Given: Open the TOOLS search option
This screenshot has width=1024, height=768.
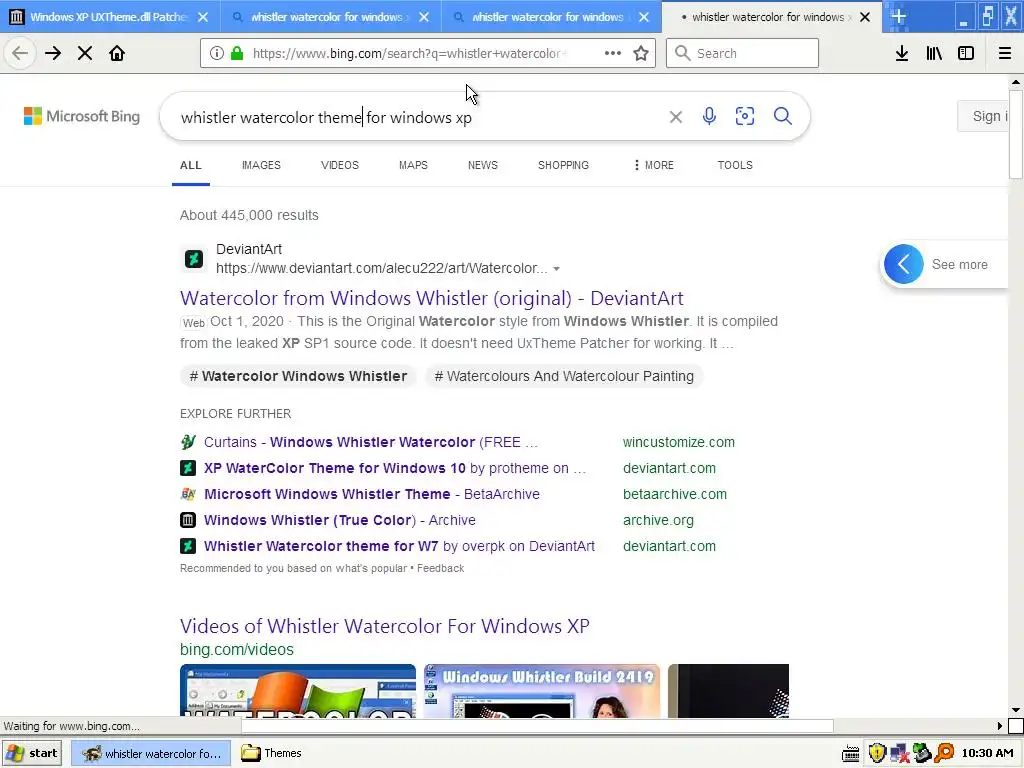Looking at the screenshot, I should click(x=735, y=165).
